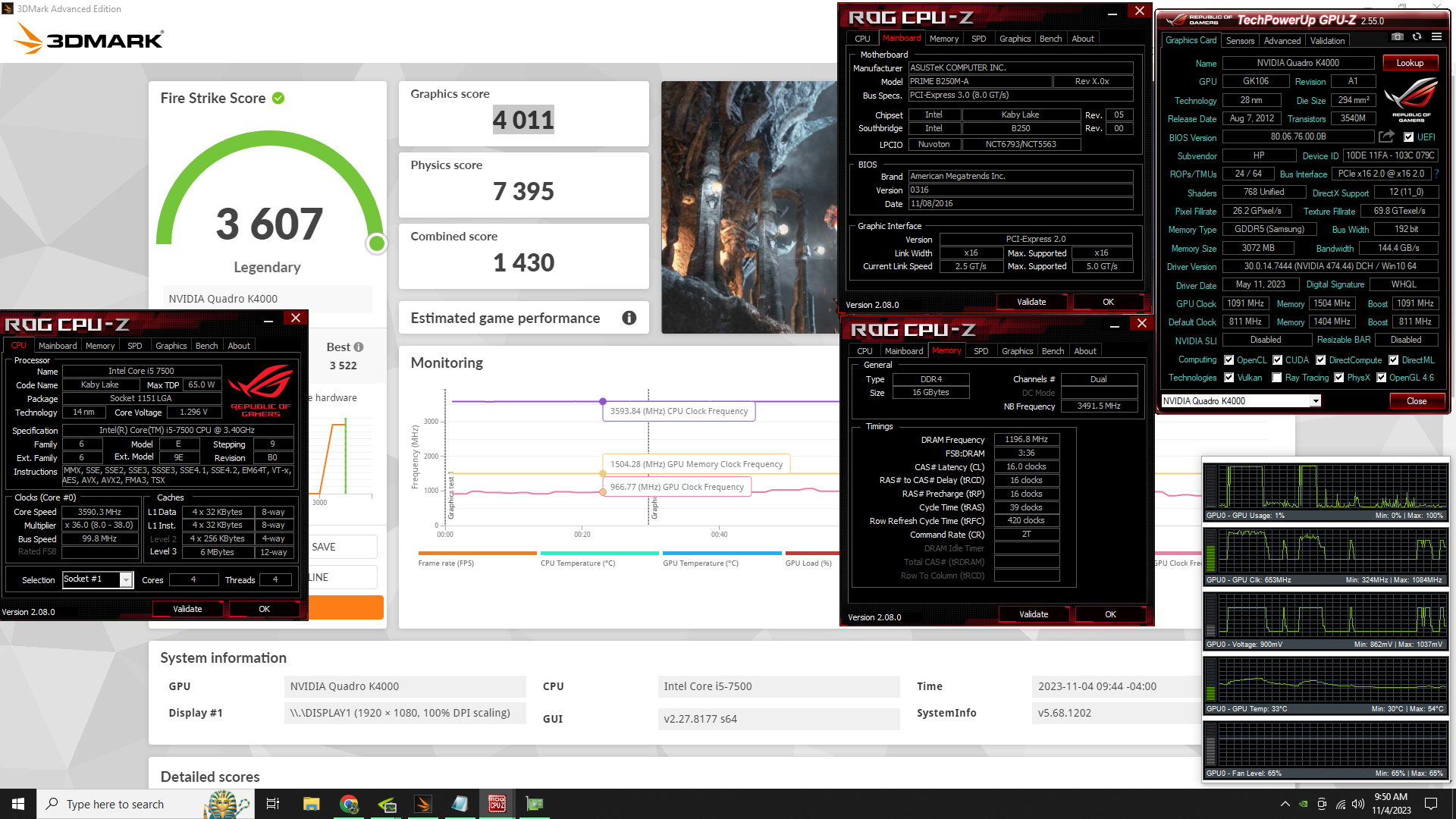Click the 3DMark logo
The image size is (1456, 819).
point(89,38)
